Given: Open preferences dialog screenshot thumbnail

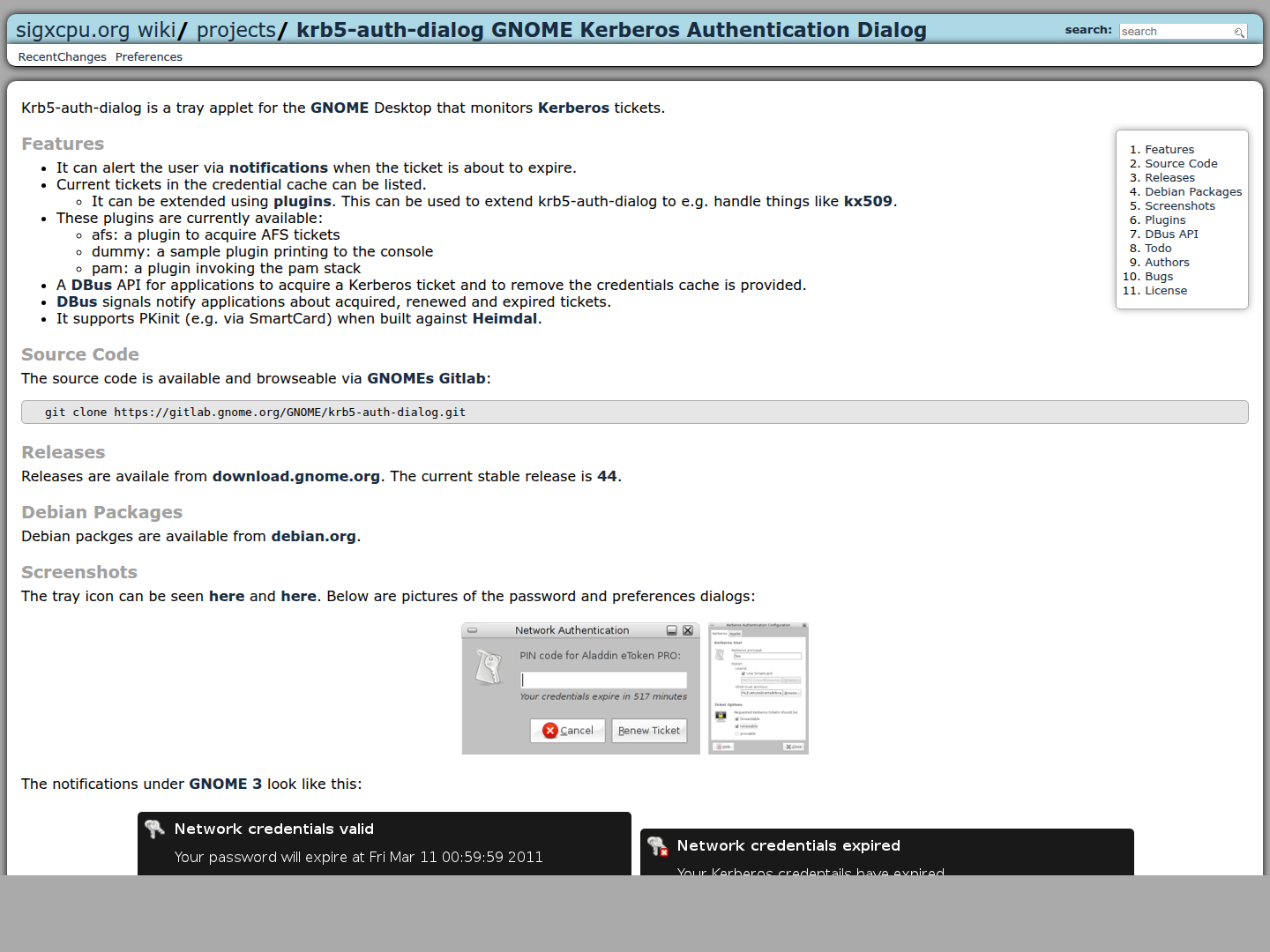Looking at the screenshot, I should pos(758,688).
